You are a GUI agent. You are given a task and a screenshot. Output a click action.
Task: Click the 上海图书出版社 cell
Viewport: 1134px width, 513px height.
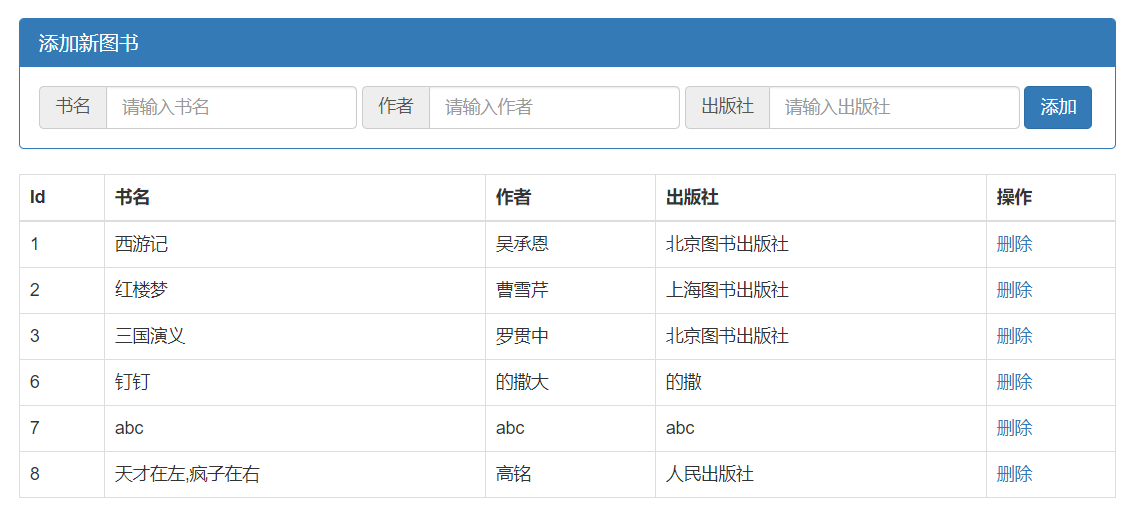(727, 290)
